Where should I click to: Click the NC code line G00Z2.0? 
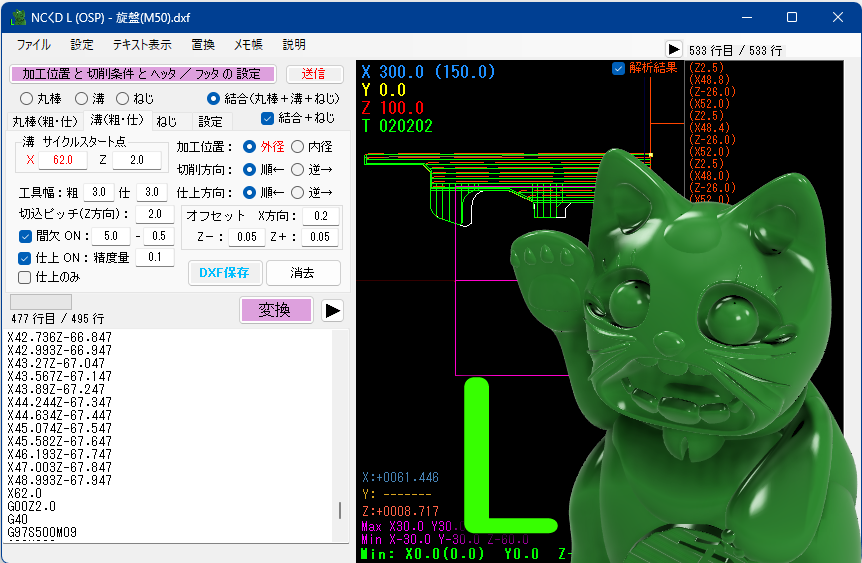(31, 506)
